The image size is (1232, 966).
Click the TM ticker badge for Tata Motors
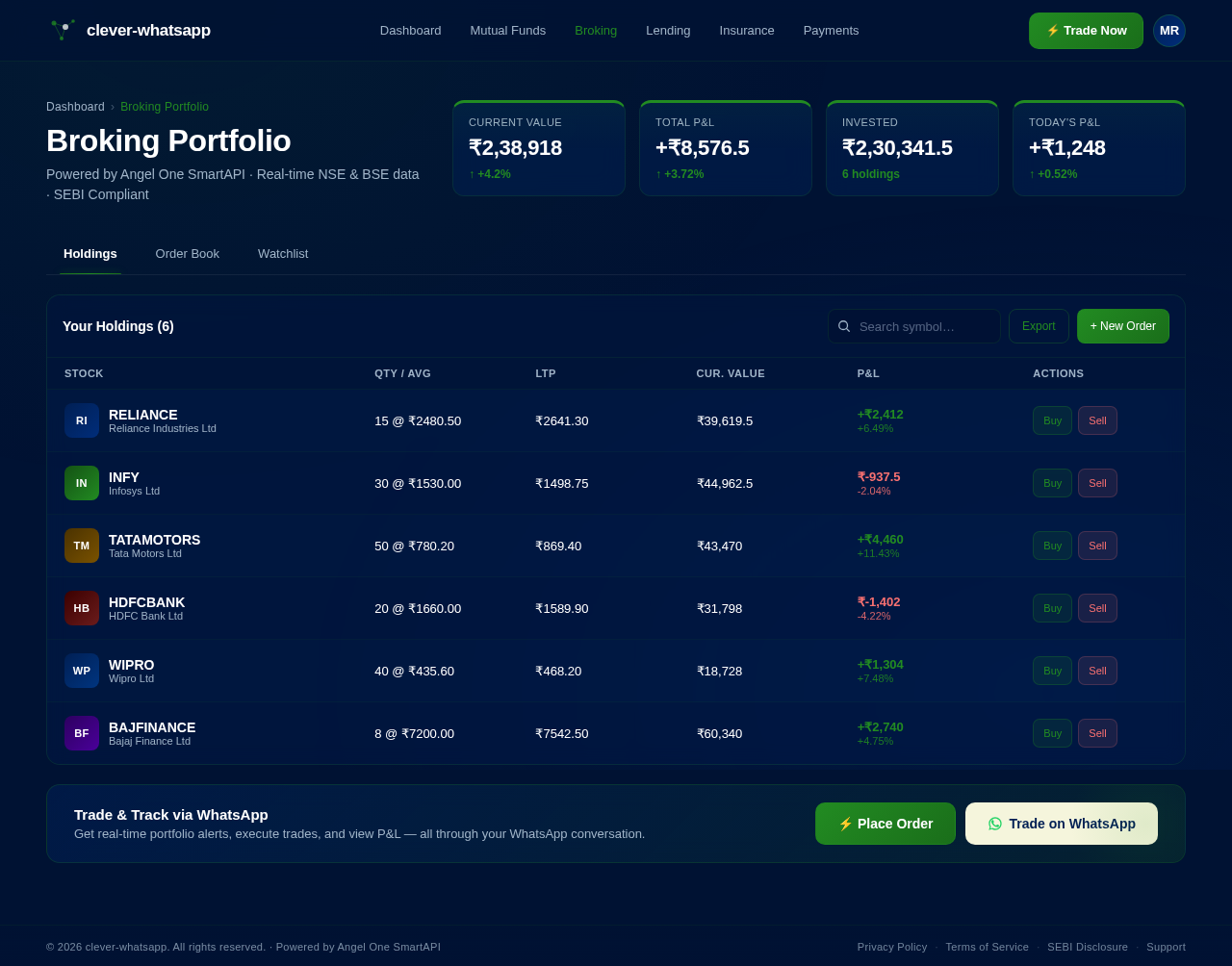click(x=82, y=546)
